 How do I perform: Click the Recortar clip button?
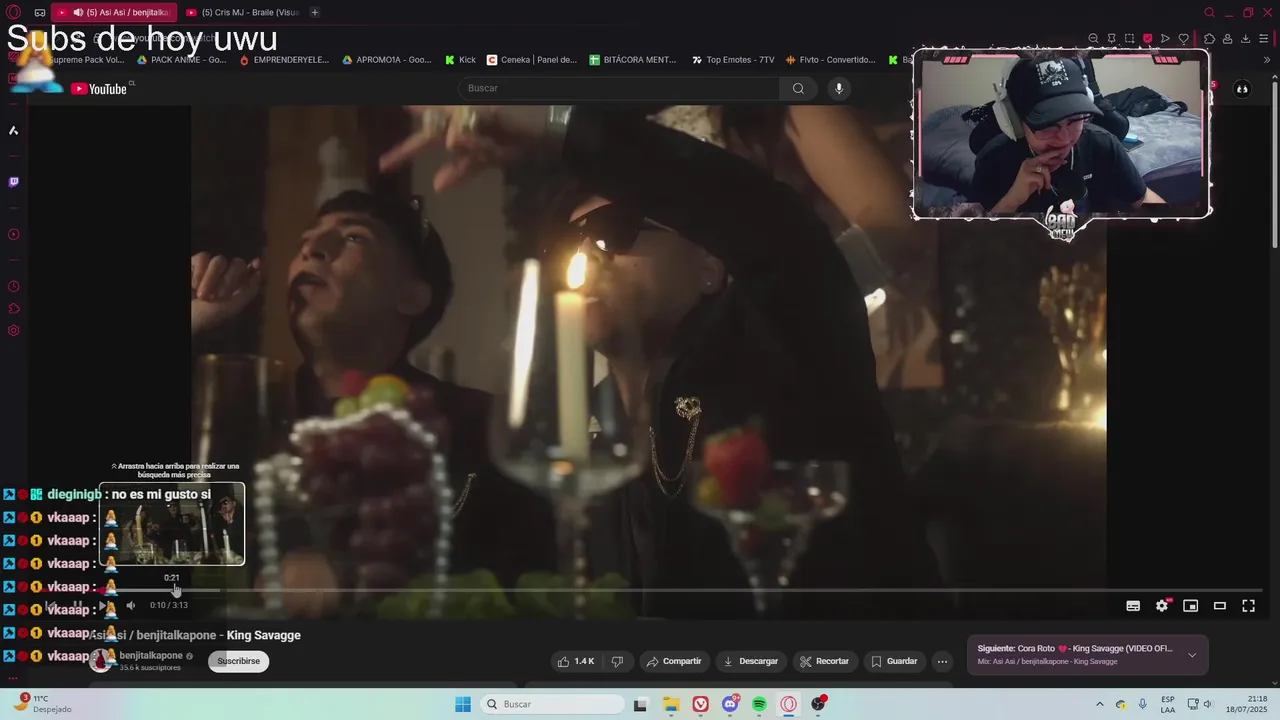(825, 661)
